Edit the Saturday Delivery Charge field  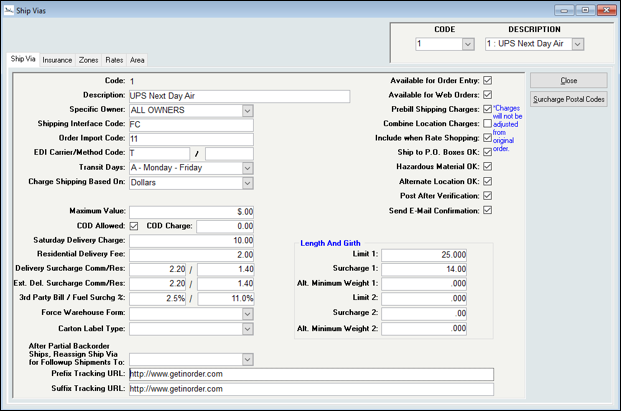[x=191, y=241]
